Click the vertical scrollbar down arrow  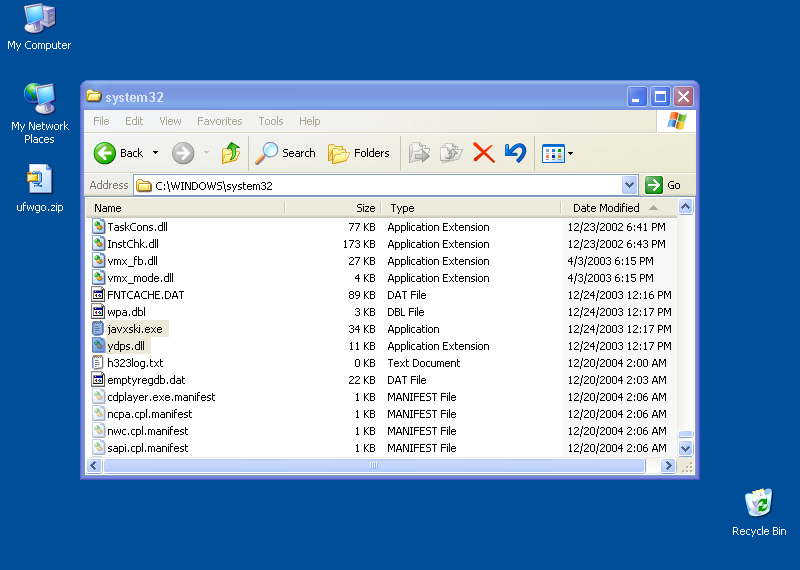pos(685,449)
